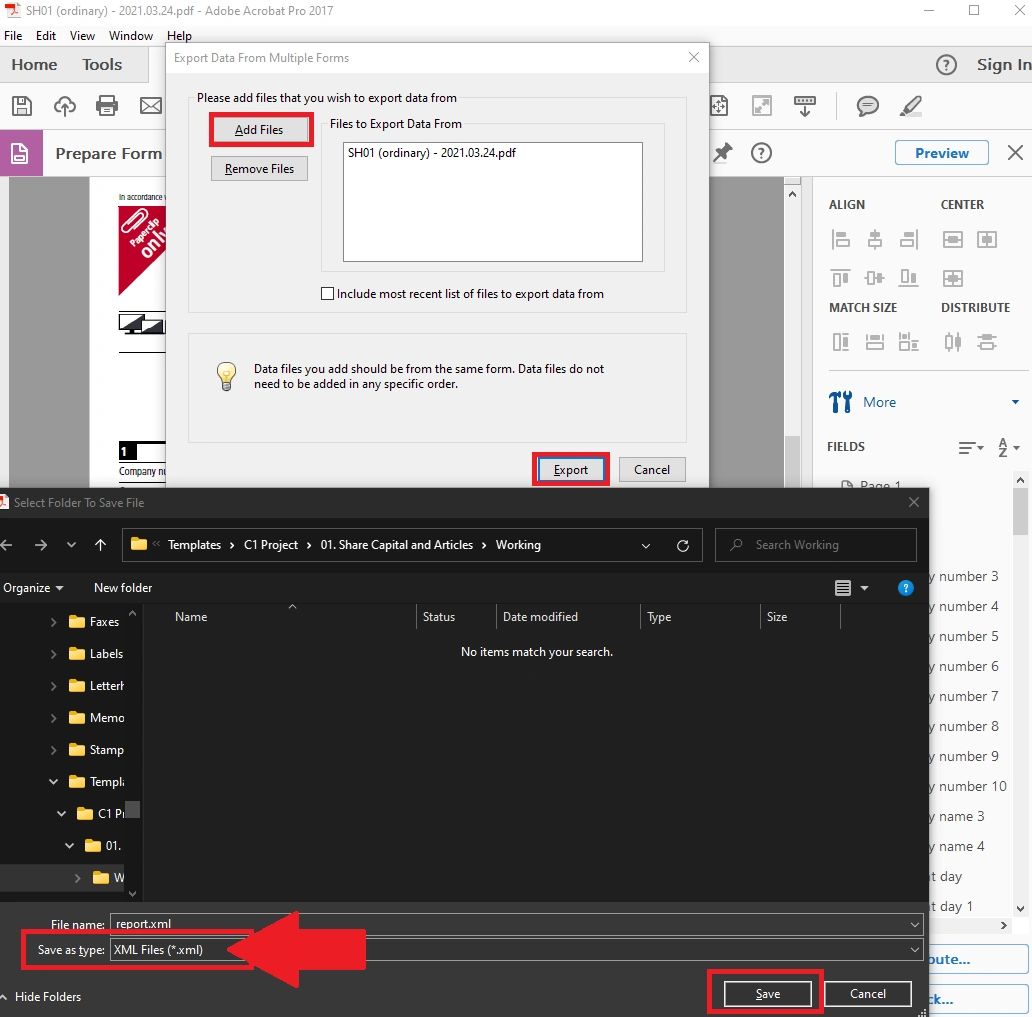Open the Organize dropdown menu
Image resolution: width=1032 pixels, height=1017 pixels.
(x=33, y=588)
